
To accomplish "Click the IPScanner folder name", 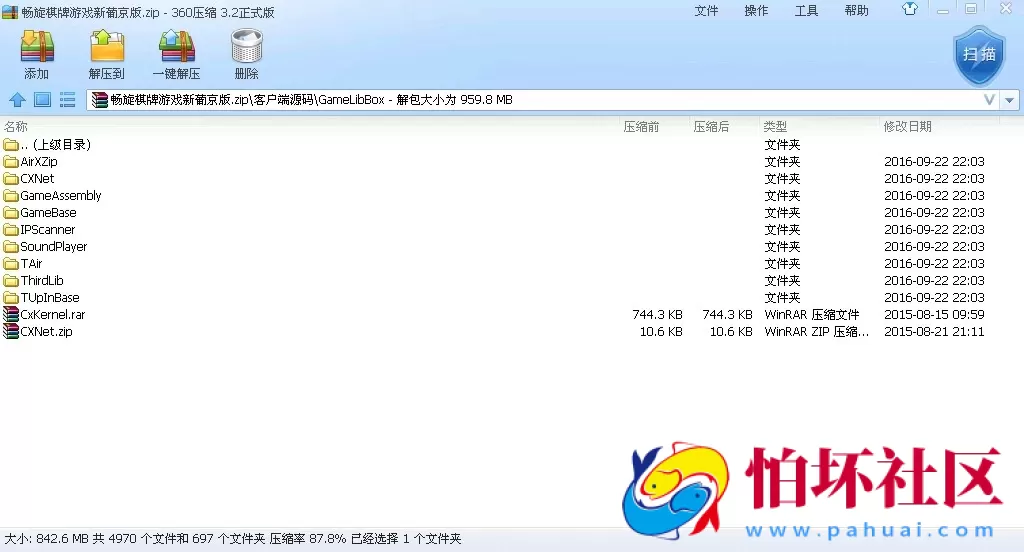I will click(48, 229).
